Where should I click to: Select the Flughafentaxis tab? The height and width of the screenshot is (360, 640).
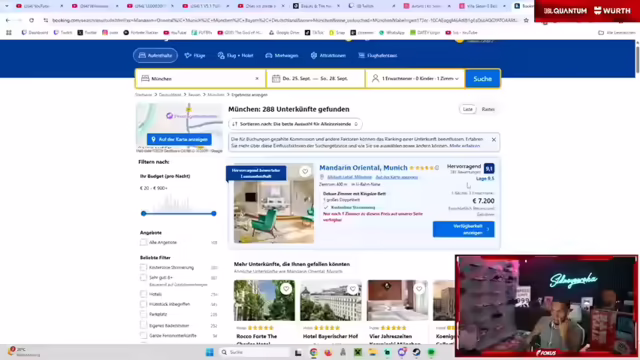point(378,56)
